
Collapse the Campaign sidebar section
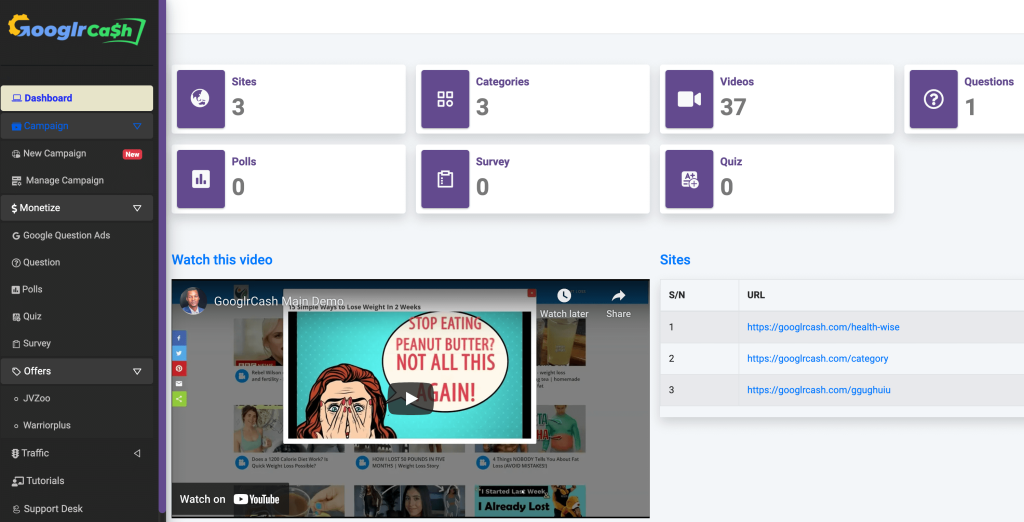[x=137, y=126]
